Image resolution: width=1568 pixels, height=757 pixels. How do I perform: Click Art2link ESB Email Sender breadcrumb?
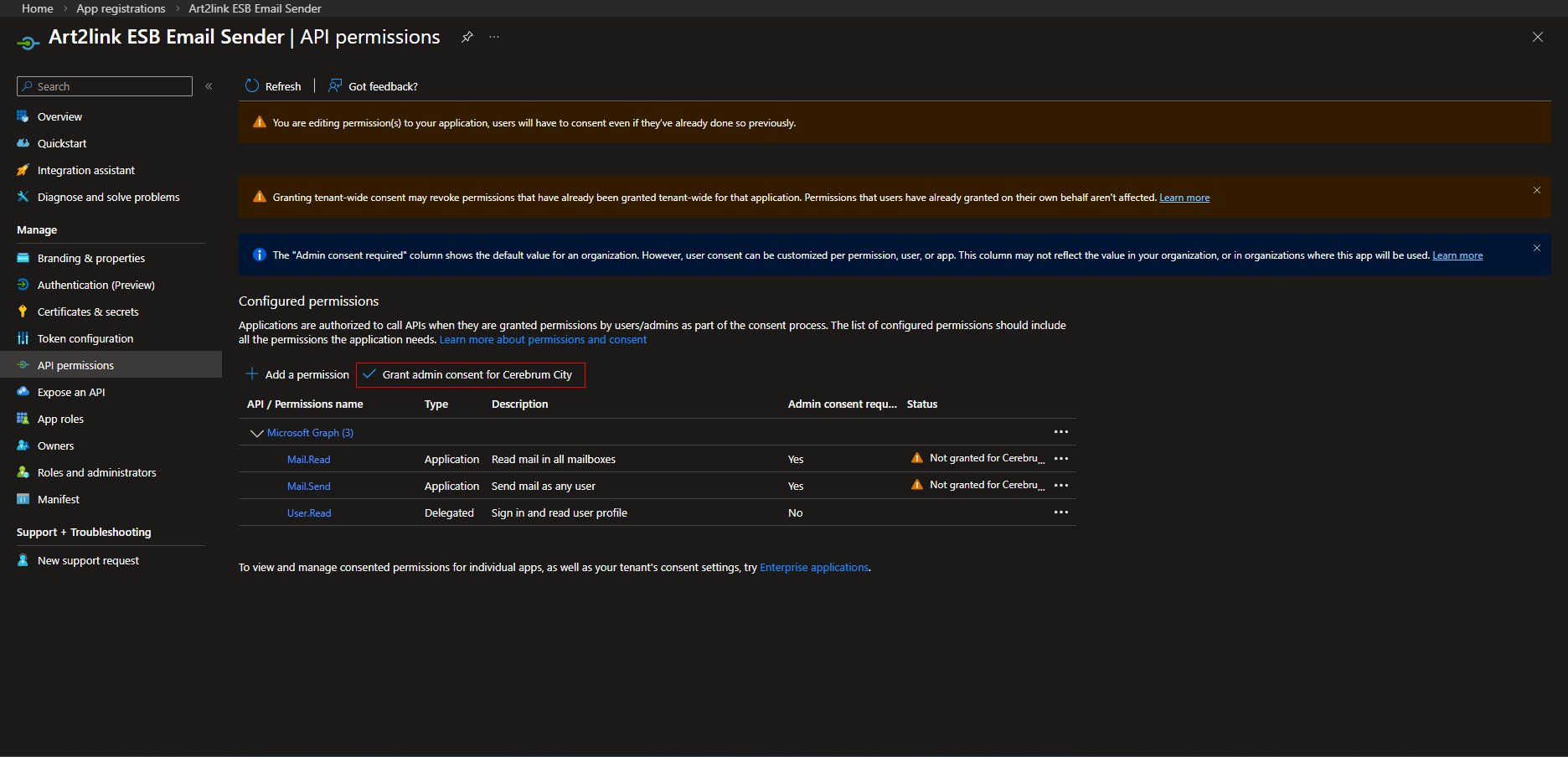(x=255, y=8)
